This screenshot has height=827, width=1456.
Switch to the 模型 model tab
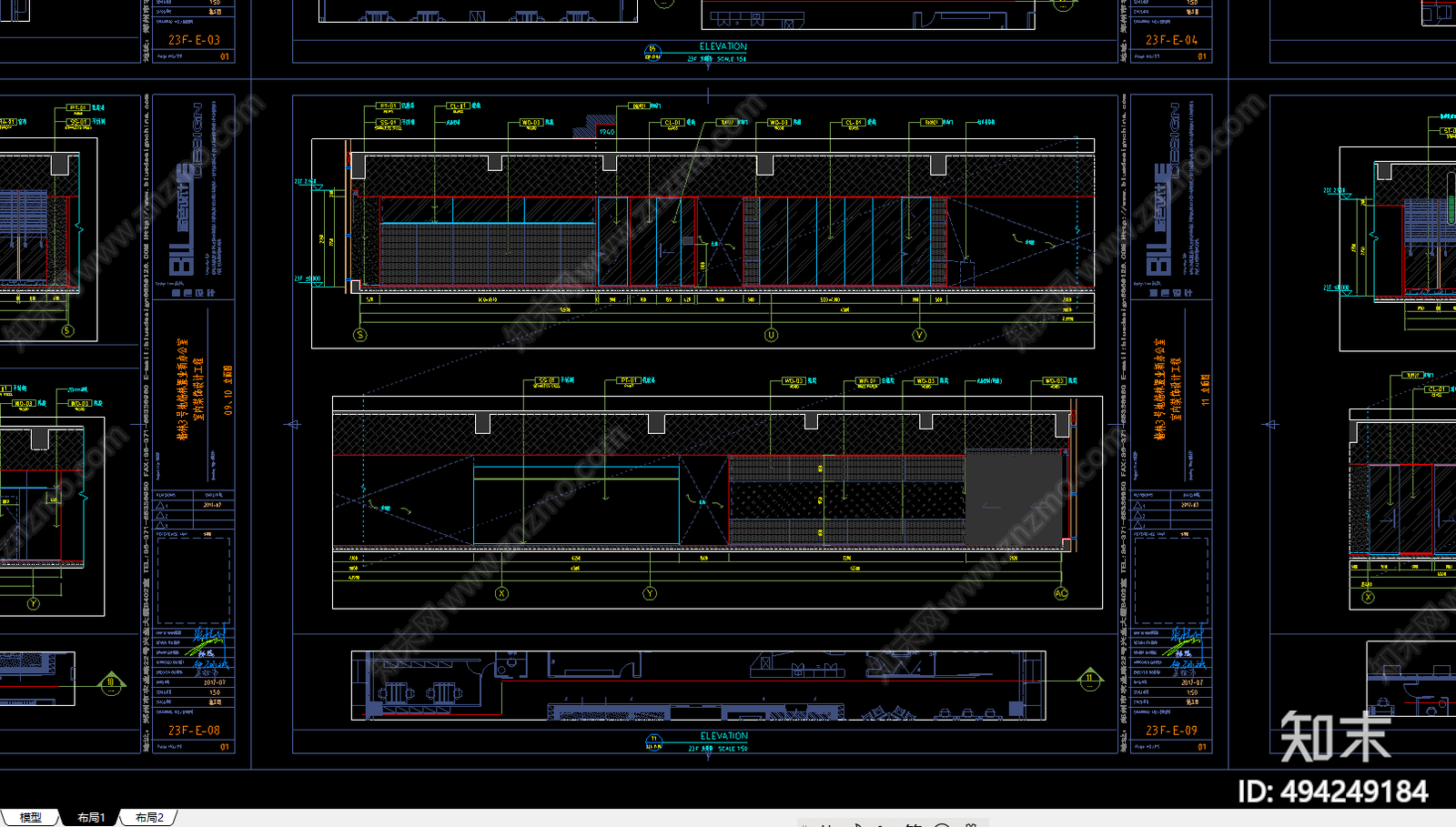click(30, 817)
